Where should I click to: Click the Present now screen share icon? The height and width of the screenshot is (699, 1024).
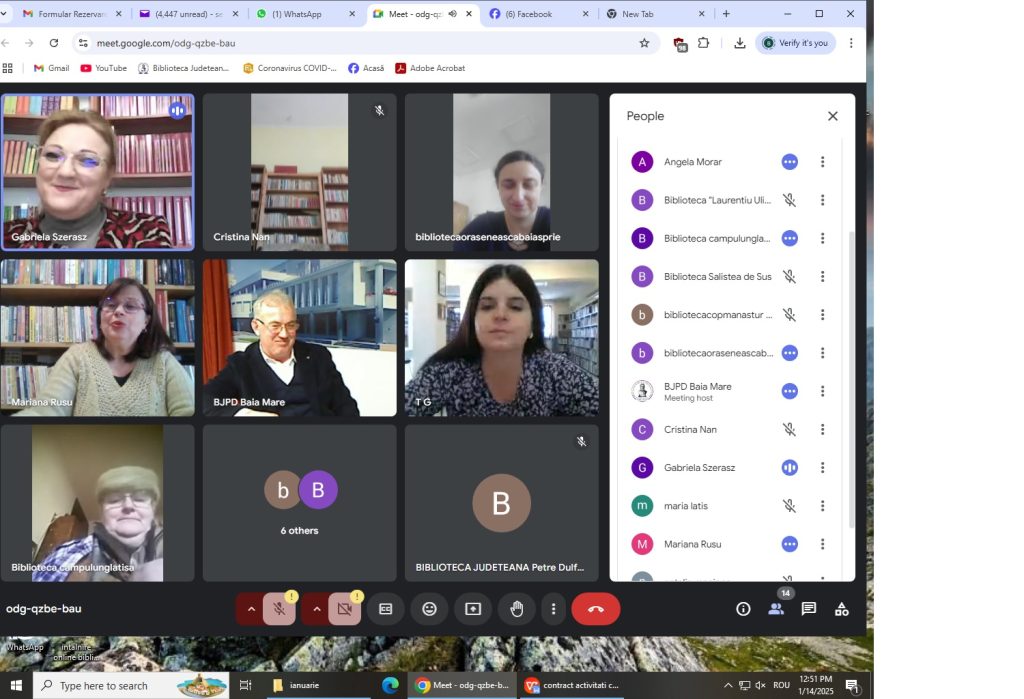coord(473,609)
